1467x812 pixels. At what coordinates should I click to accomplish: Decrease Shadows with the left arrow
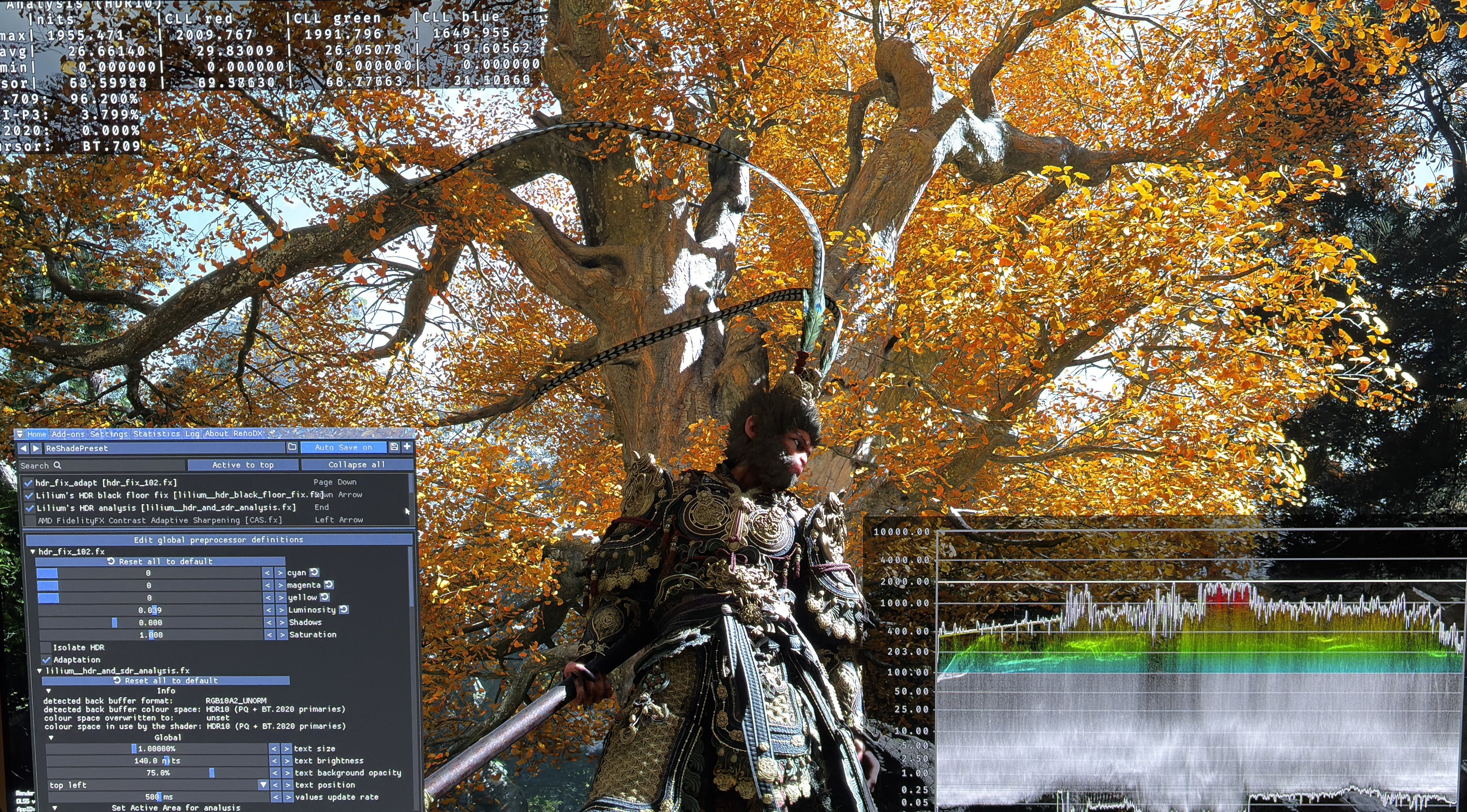269,622
